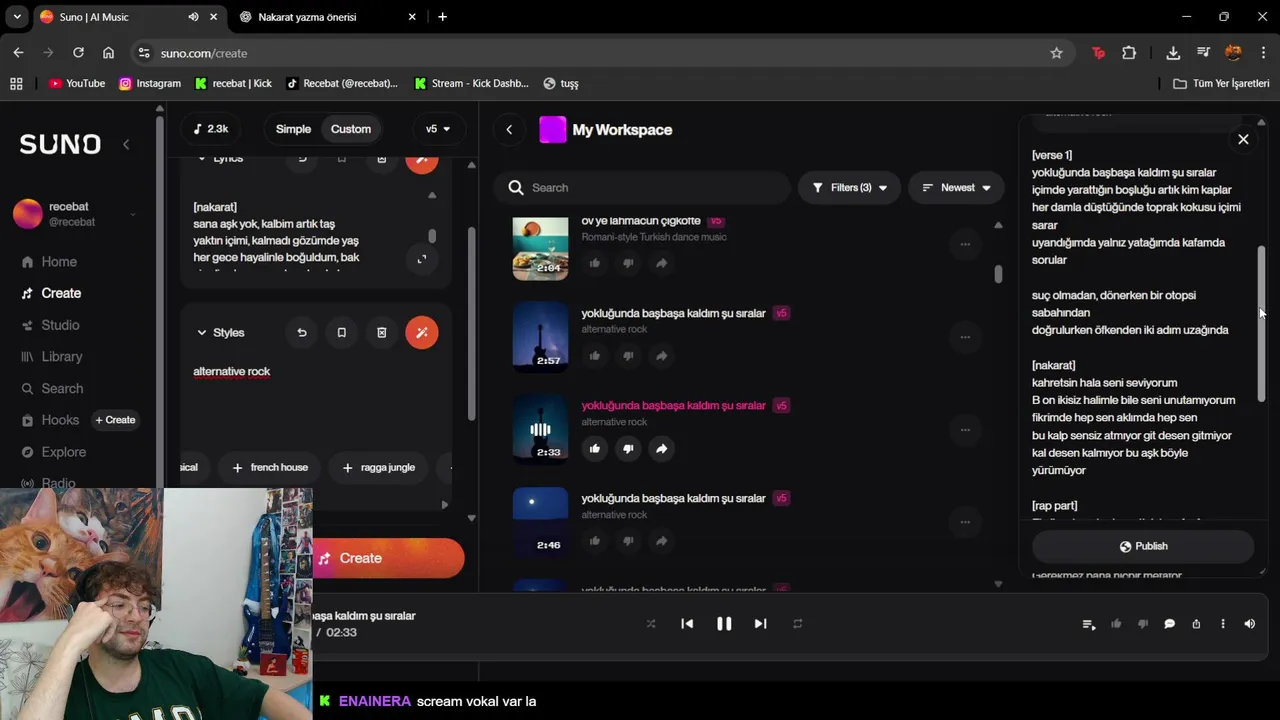The height and width of the screenshot is (720, 1280).
Task: Switch to Custom creation mode
Action: pos(350,129)
